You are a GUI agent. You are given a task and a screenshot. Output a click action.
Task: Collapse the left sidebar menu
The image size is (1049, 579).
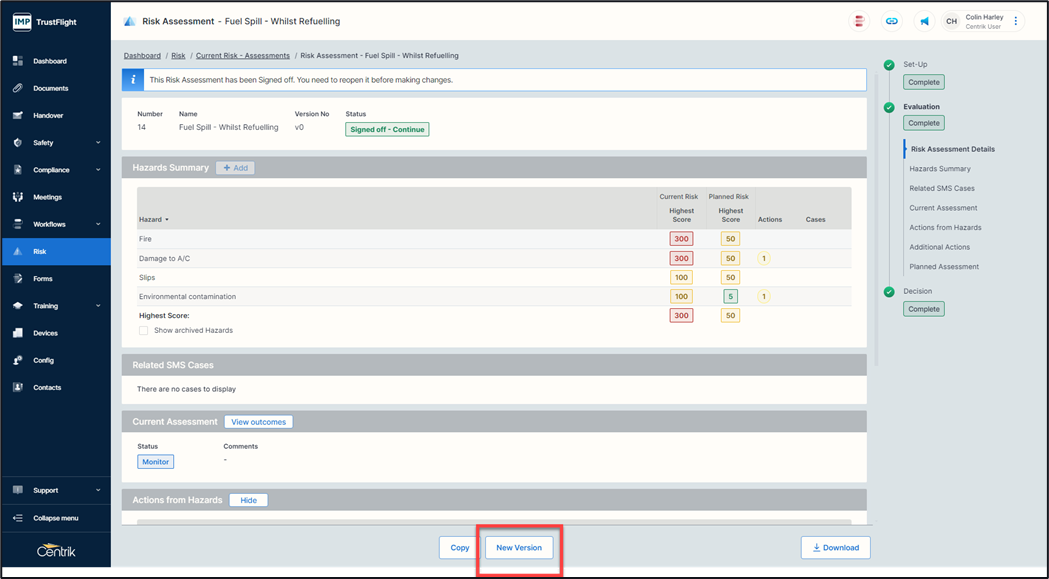(x=55, y=518)
